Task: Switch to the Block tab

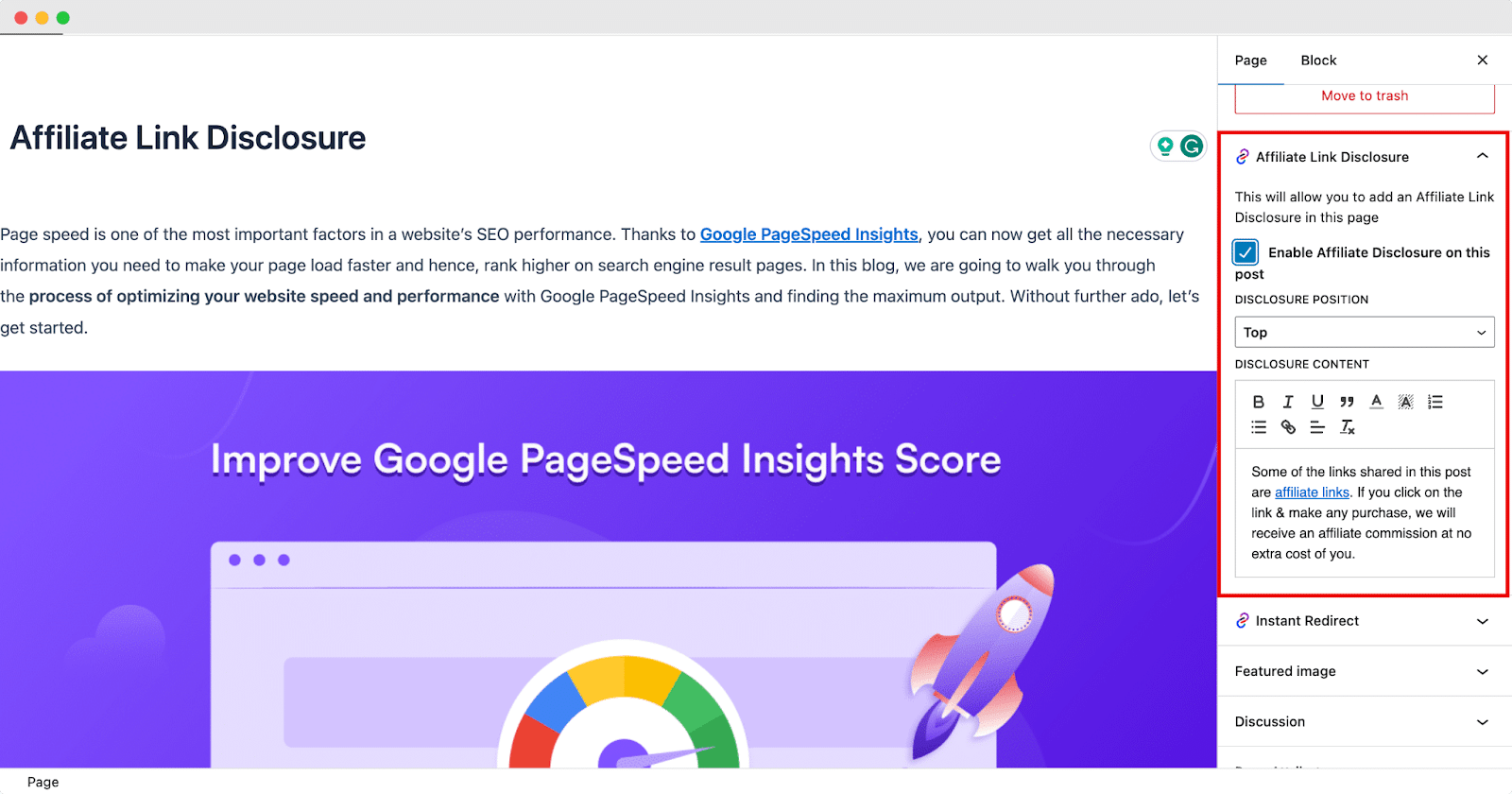Action: 1317,60
